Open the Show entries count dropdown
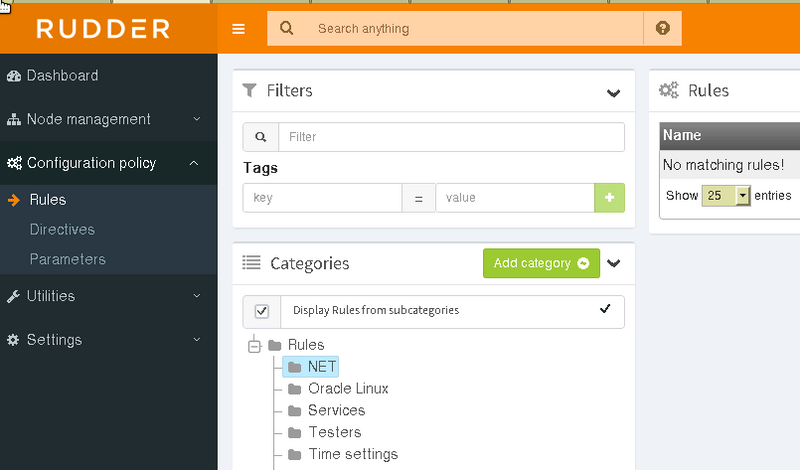 point(726,195)
